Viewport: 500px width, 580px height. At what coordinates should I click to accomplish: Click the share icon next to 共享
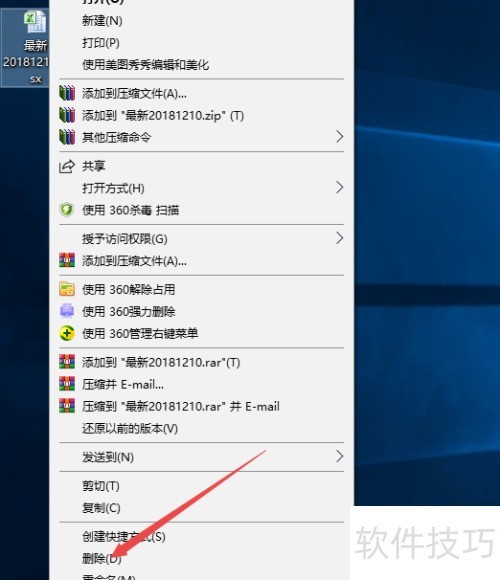[x=67, y=166]
